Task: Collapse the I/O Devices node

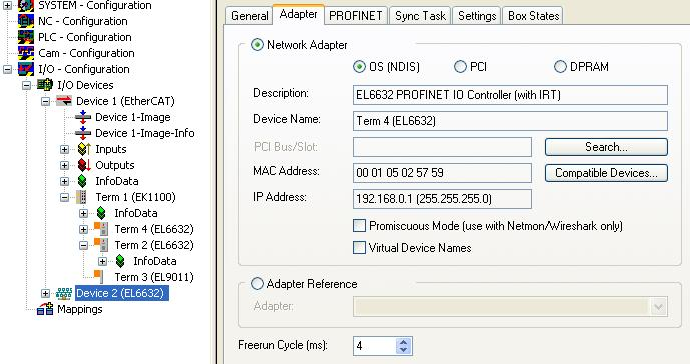Action: click(x=26, y=85)
